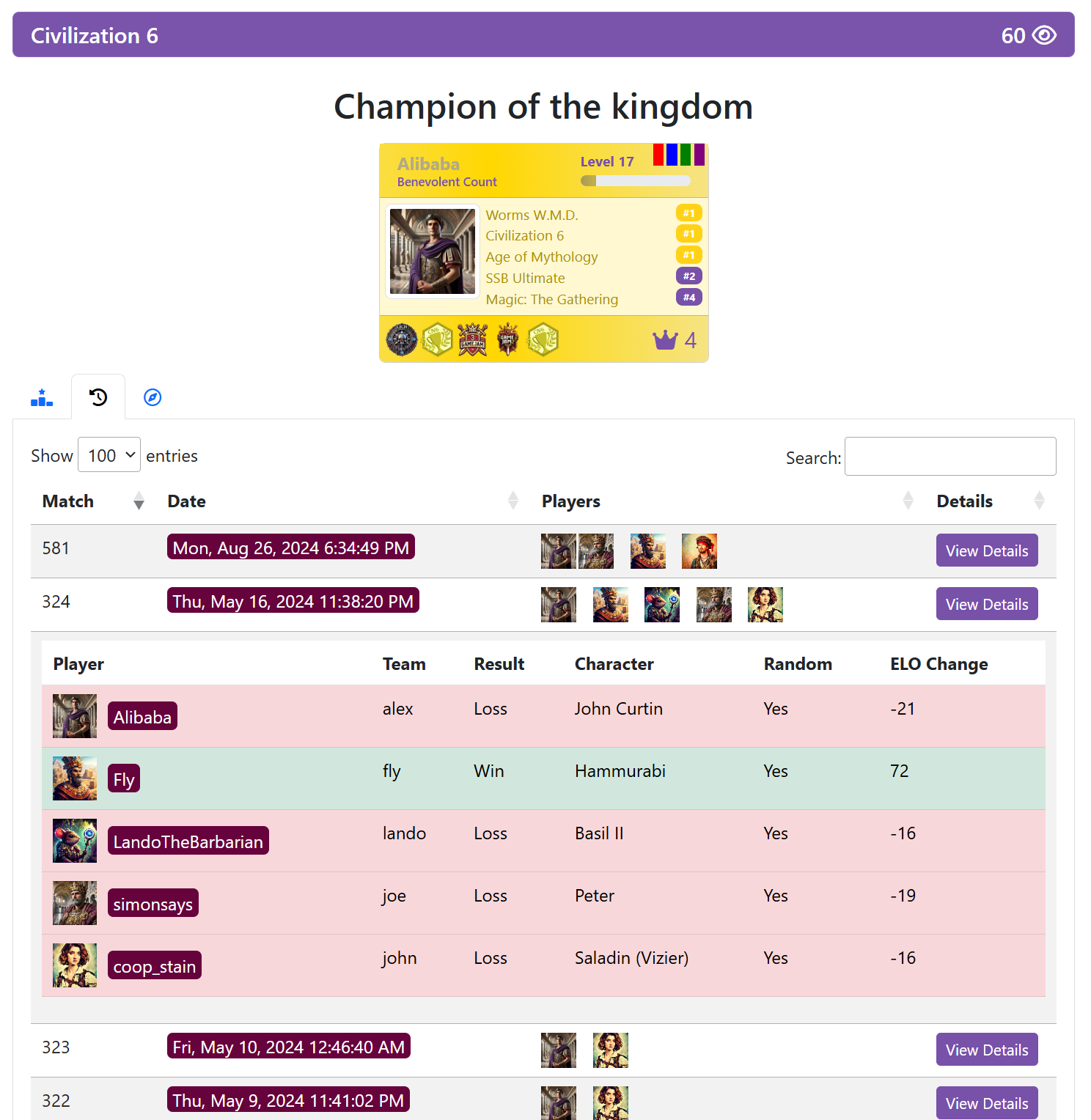
Task: View Details for match 581
Action: coord(987,550)
